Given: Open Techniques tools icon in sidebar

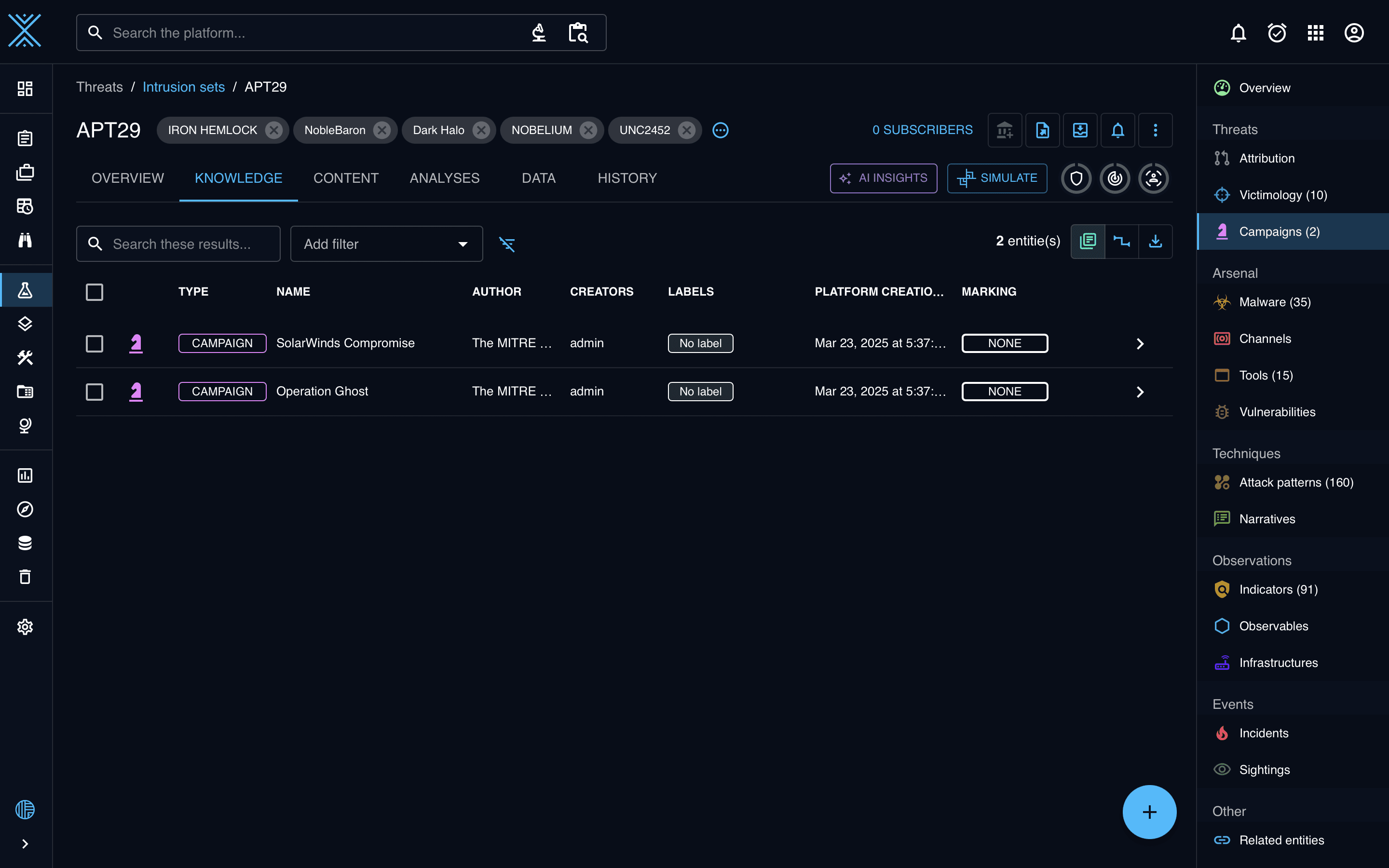Looking at the screenshot, I should click(25, 358).
